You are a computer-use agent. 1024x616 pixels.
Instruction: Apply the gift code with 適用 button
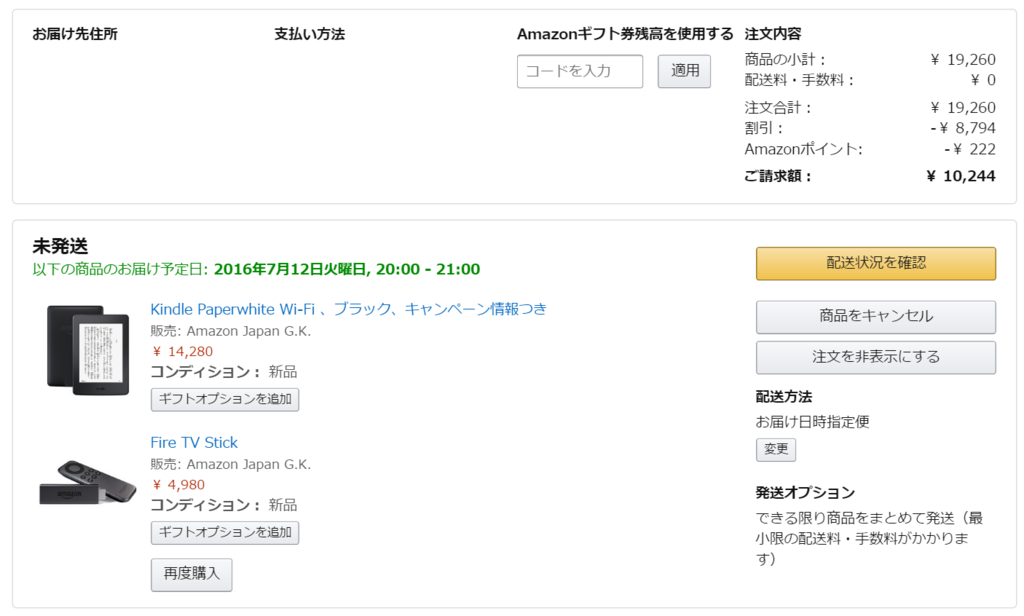(x=684, y=71)
